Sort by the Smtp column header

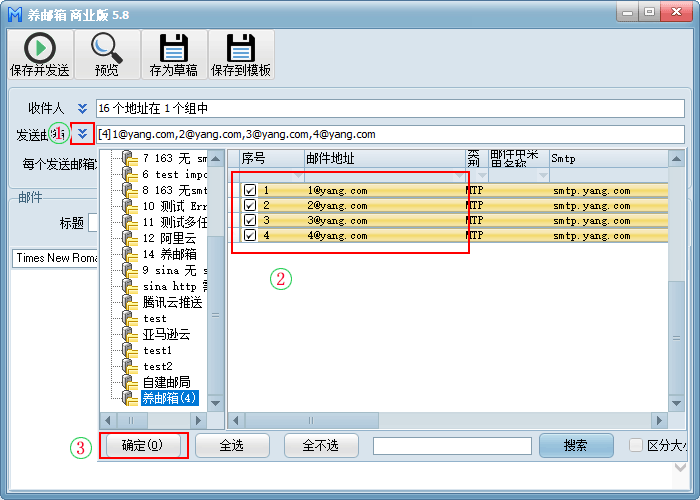click(x=608, y=158)
